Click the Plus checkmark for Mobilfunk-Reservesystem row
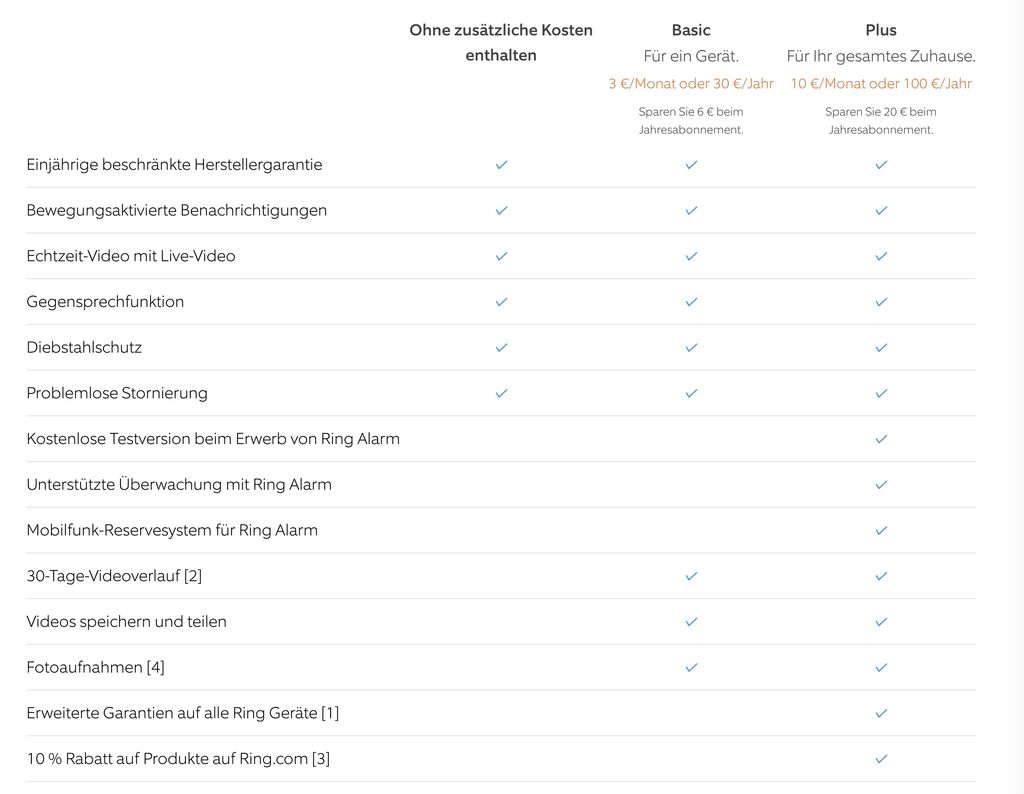Image resolution: width=1024 pixels, height=794 pixels. [x=881, y=530]
